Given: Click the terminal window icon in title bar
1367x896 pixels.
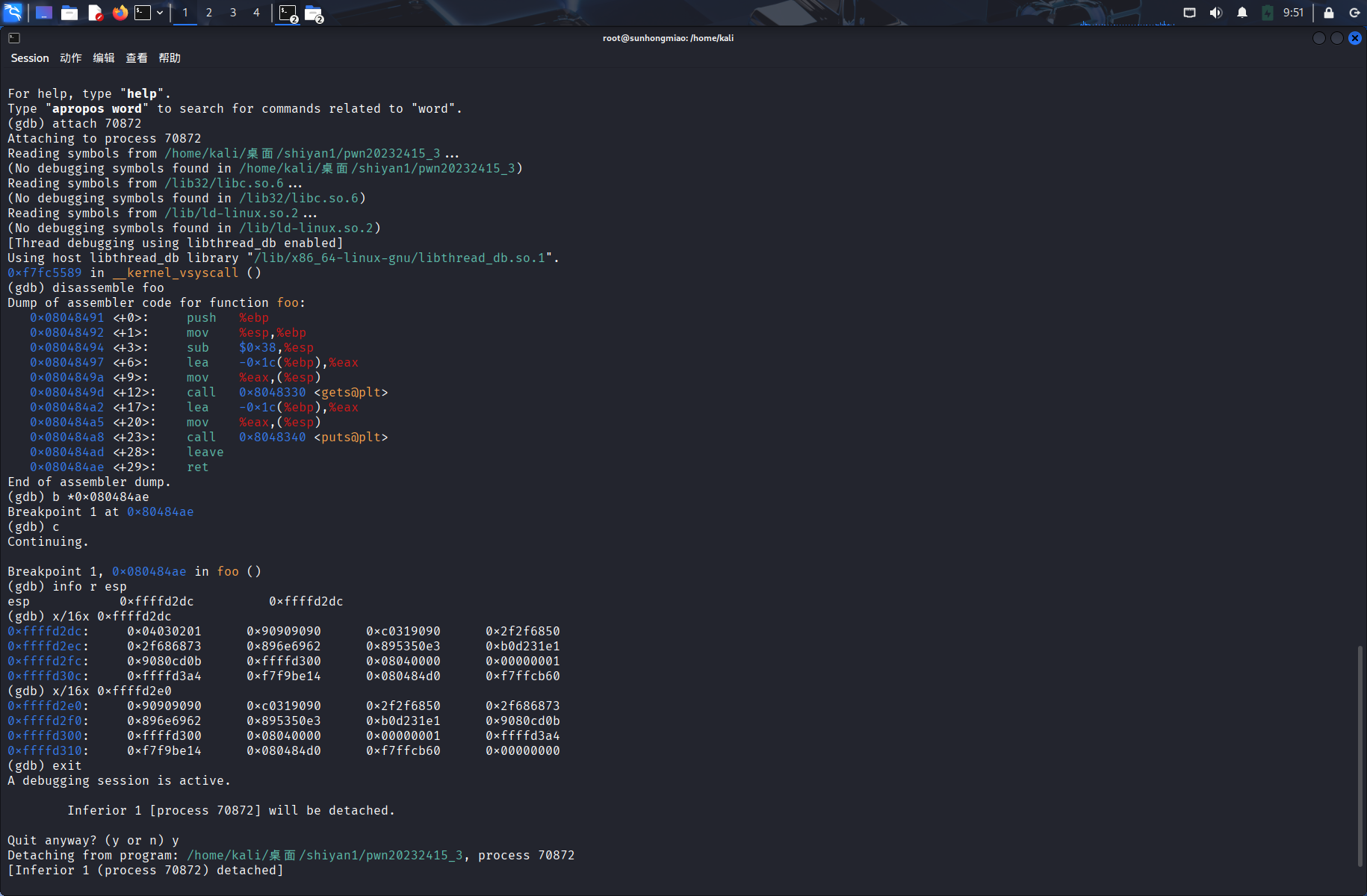Looking at the screenshot, I should click(14, 38).
